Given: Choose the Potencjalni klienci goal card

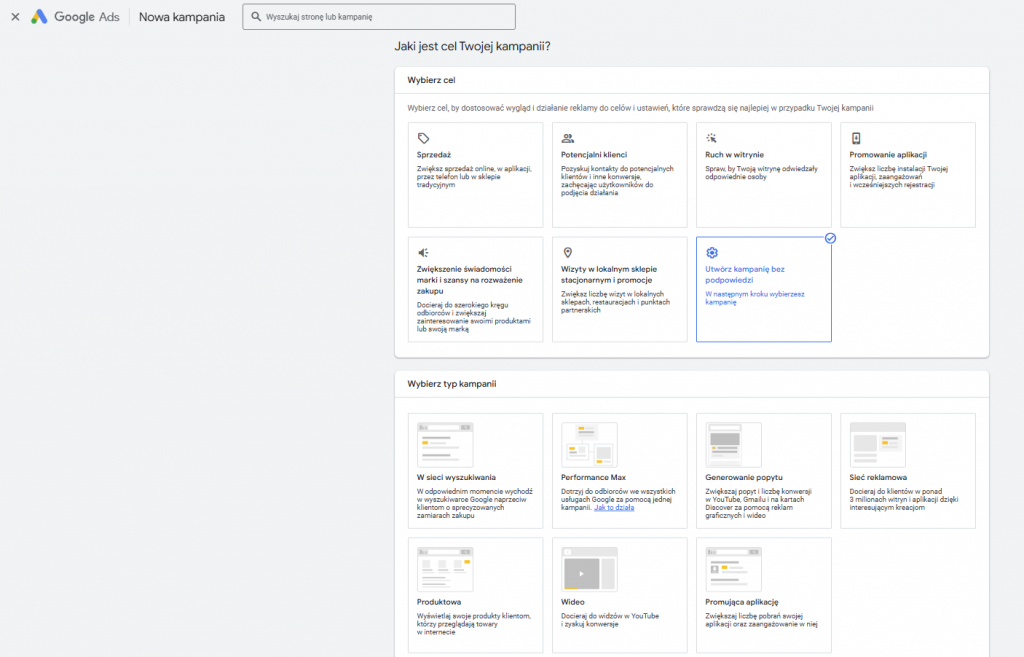Looking at the screenshot, I should coord(620,174).
